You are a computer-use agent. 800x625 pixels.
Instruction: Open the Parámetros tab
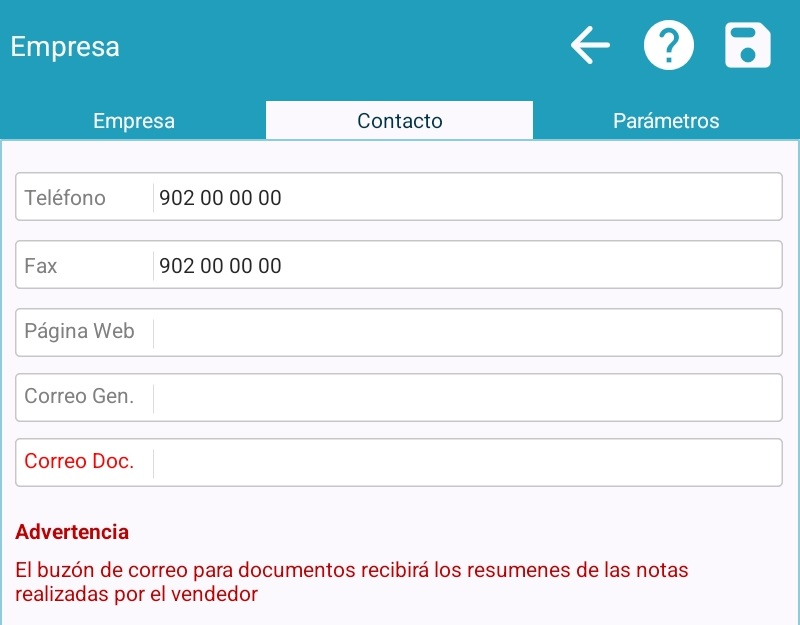point(666,121)
